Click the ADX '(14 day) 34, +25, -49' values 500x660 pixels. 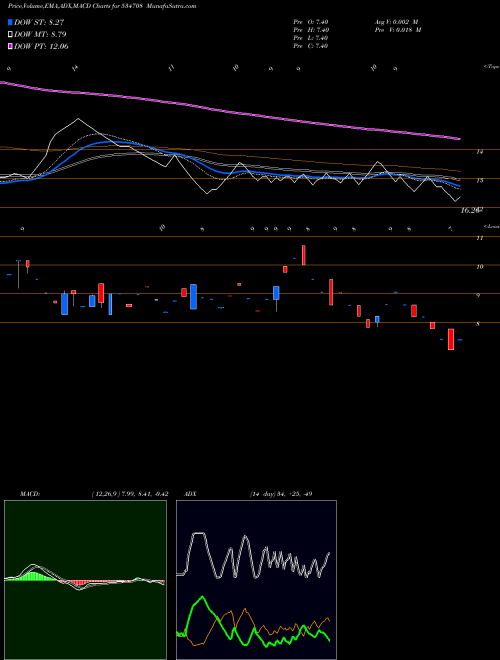point(280,494)
